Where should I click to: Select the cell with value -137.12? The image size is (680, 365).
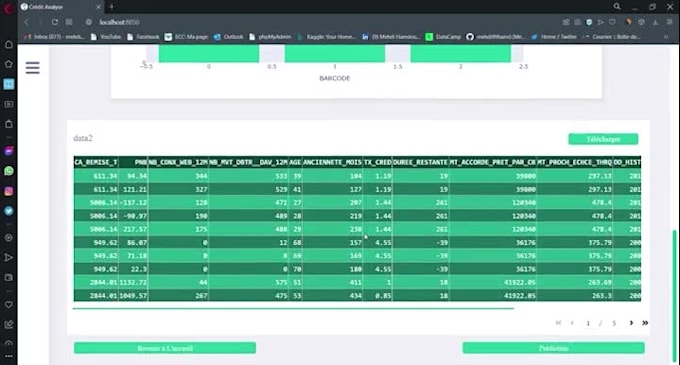[133, 202]
